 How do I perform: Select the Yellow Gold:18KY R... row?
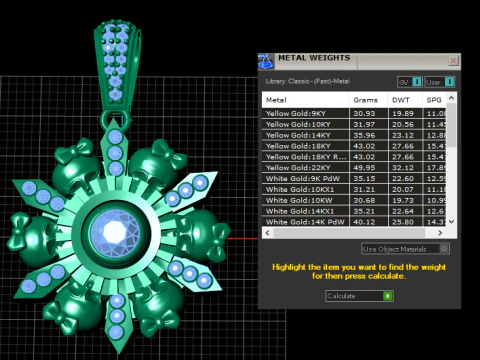pos(354,157)
